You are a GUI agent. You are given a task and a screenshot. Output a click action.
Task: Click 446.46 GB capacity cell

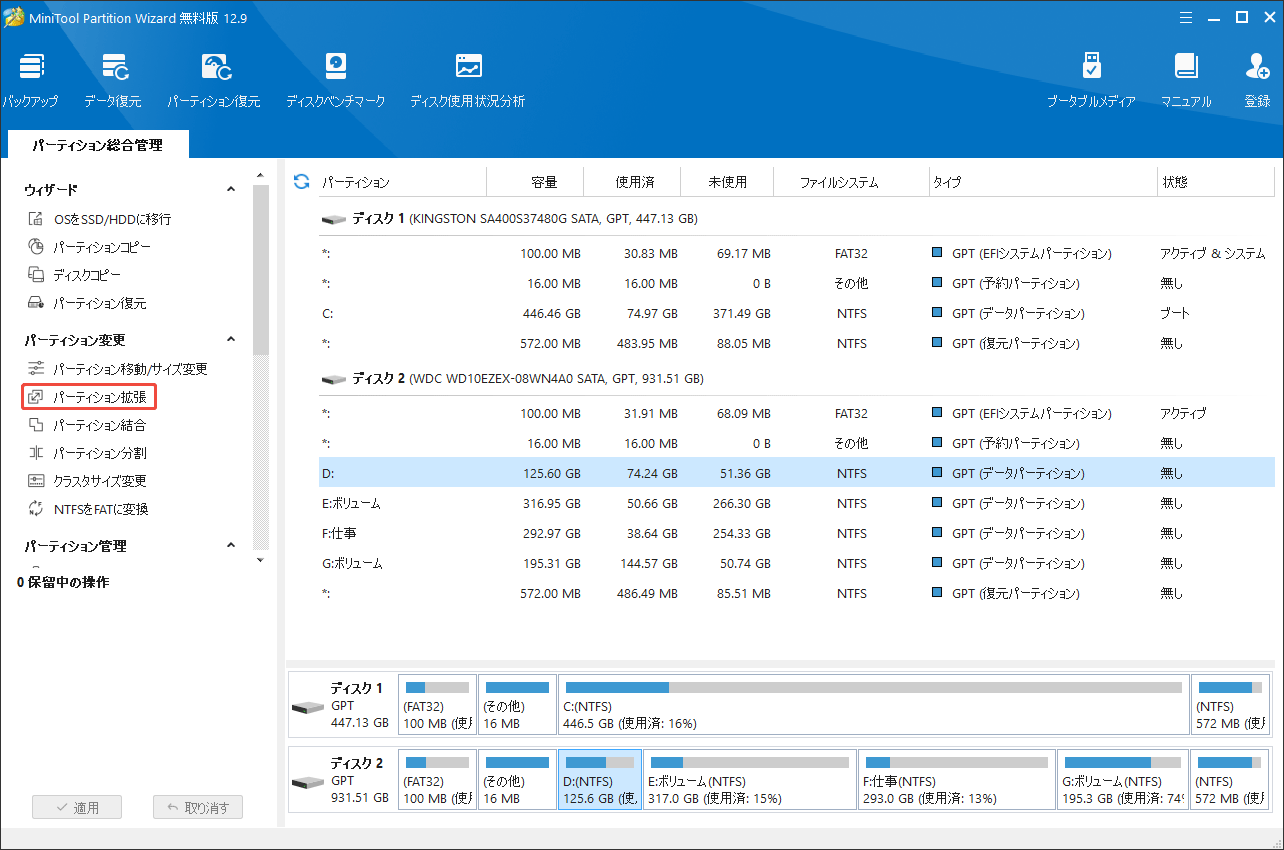point(551,313)
